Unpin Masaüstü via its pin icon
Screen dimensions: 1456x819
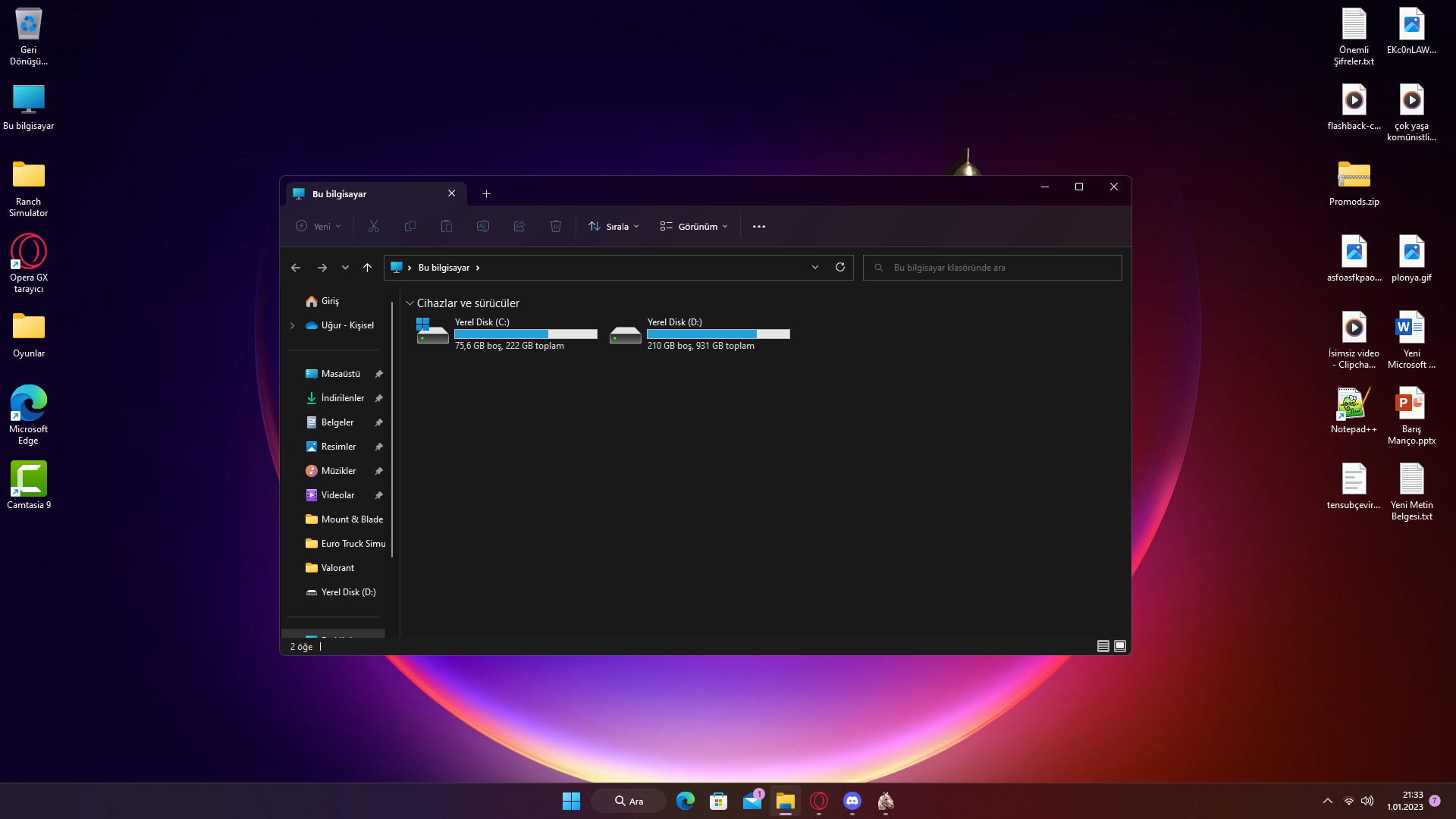[378, 374]
